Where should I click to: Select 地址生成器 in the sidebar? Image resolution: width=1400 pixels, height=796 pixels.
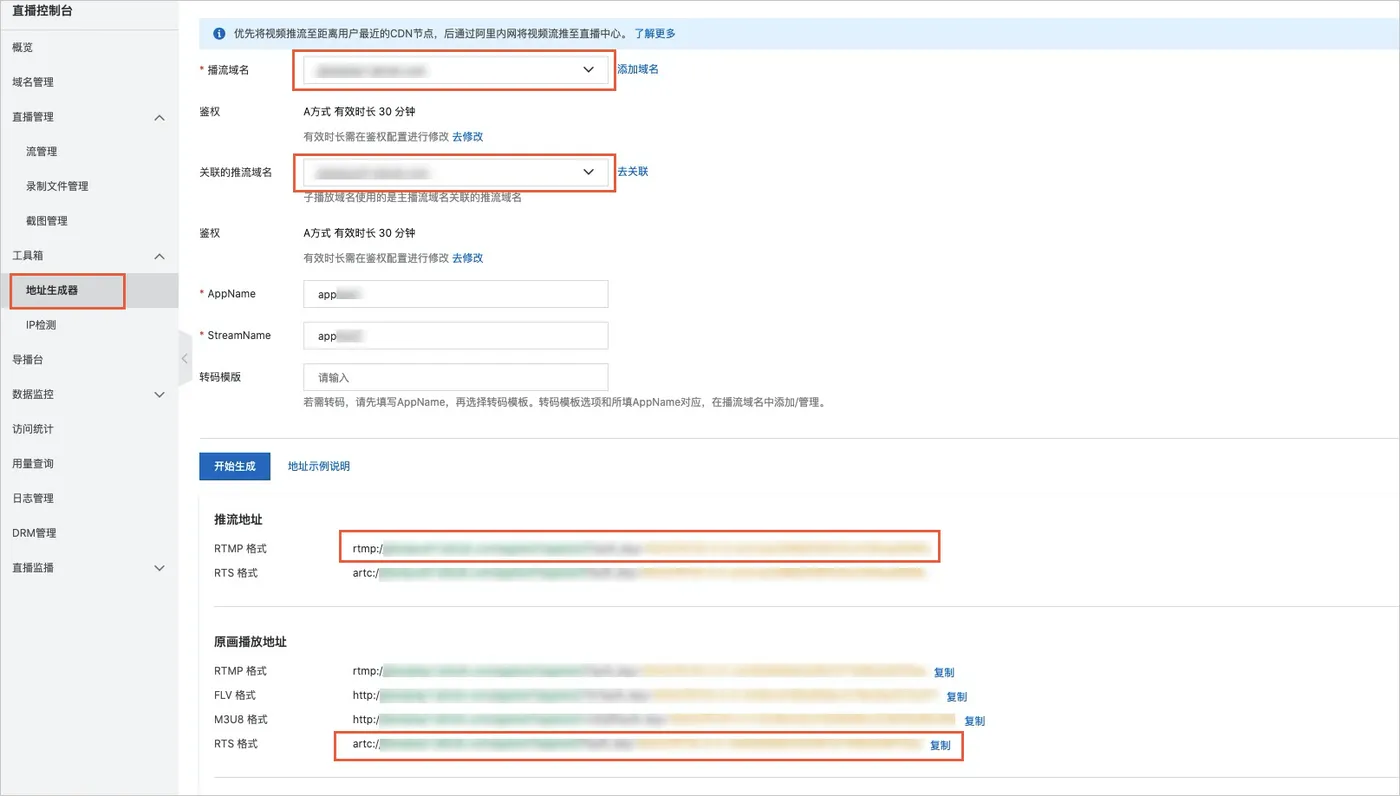[x=52, y=290]
